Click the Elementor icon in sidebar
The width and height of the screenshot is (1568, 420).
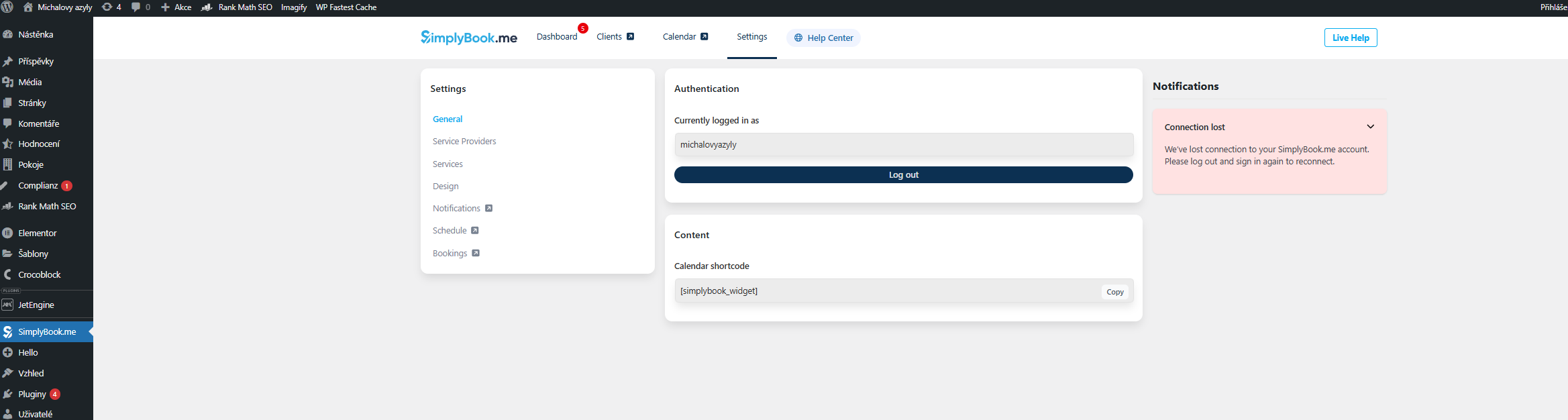tap(7, 233)
